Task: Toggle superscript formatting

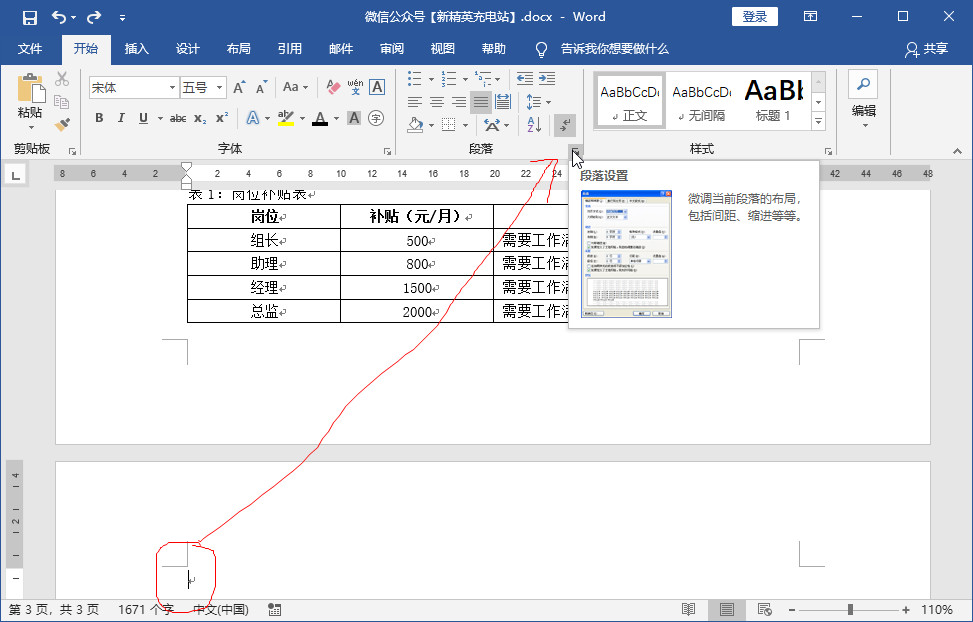Action: (222, 118)
